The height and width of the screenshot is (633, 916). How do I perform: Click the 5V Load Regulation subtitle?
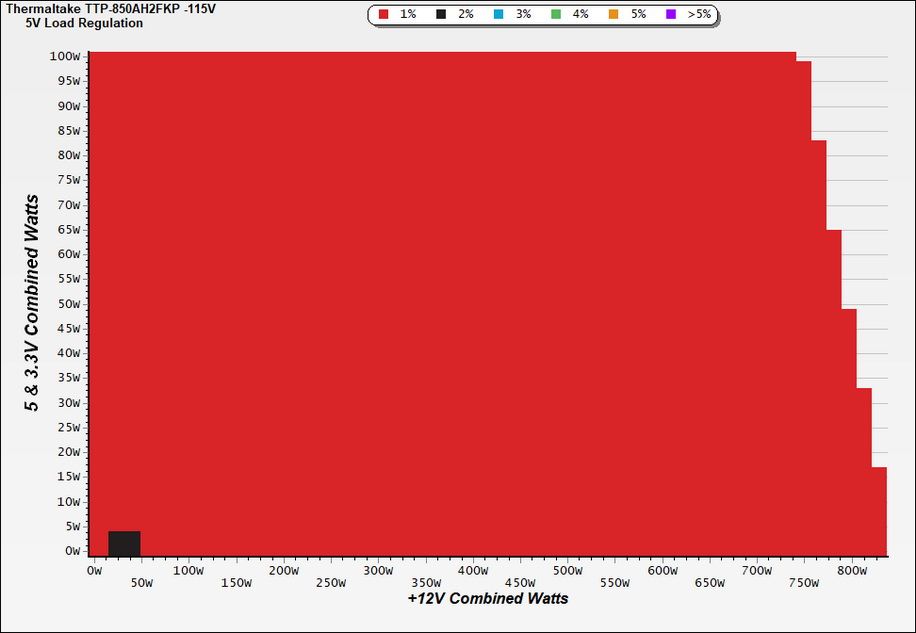pyautogui.click(x=84, y=23)
